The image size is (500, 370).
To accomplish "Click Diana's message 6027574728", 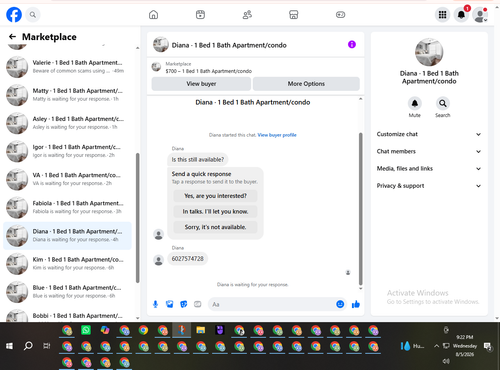I will 187,259.
